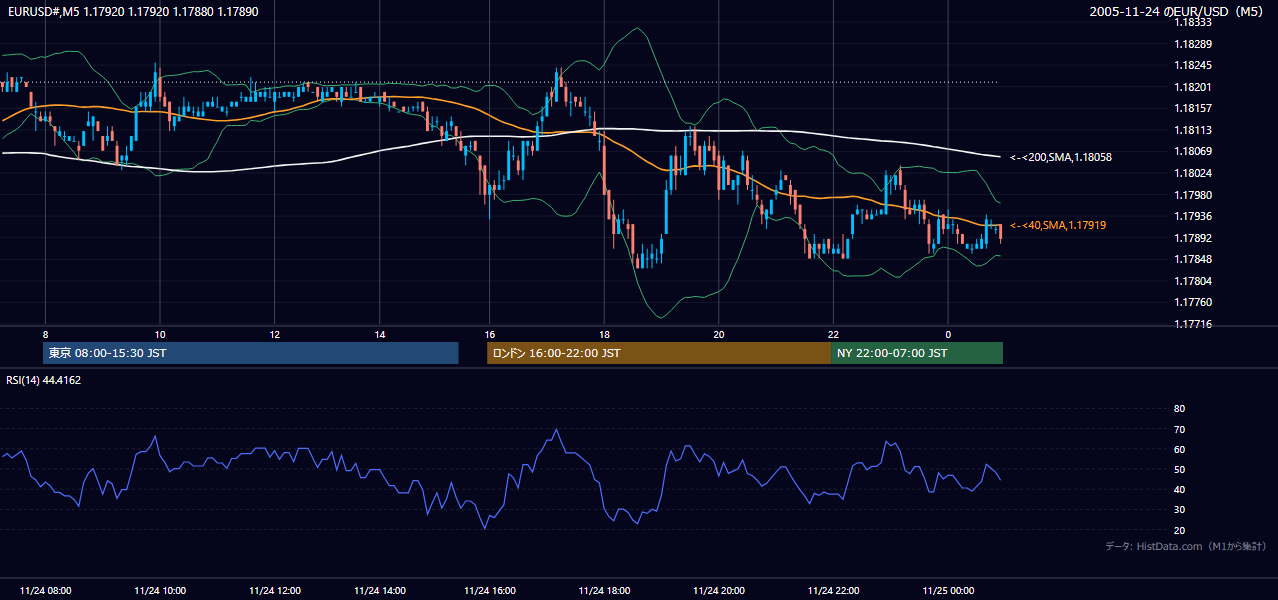This screenshot has width=1278, height=600.
Task: Click price axis label 1.17848
Action: [1194, 259]
